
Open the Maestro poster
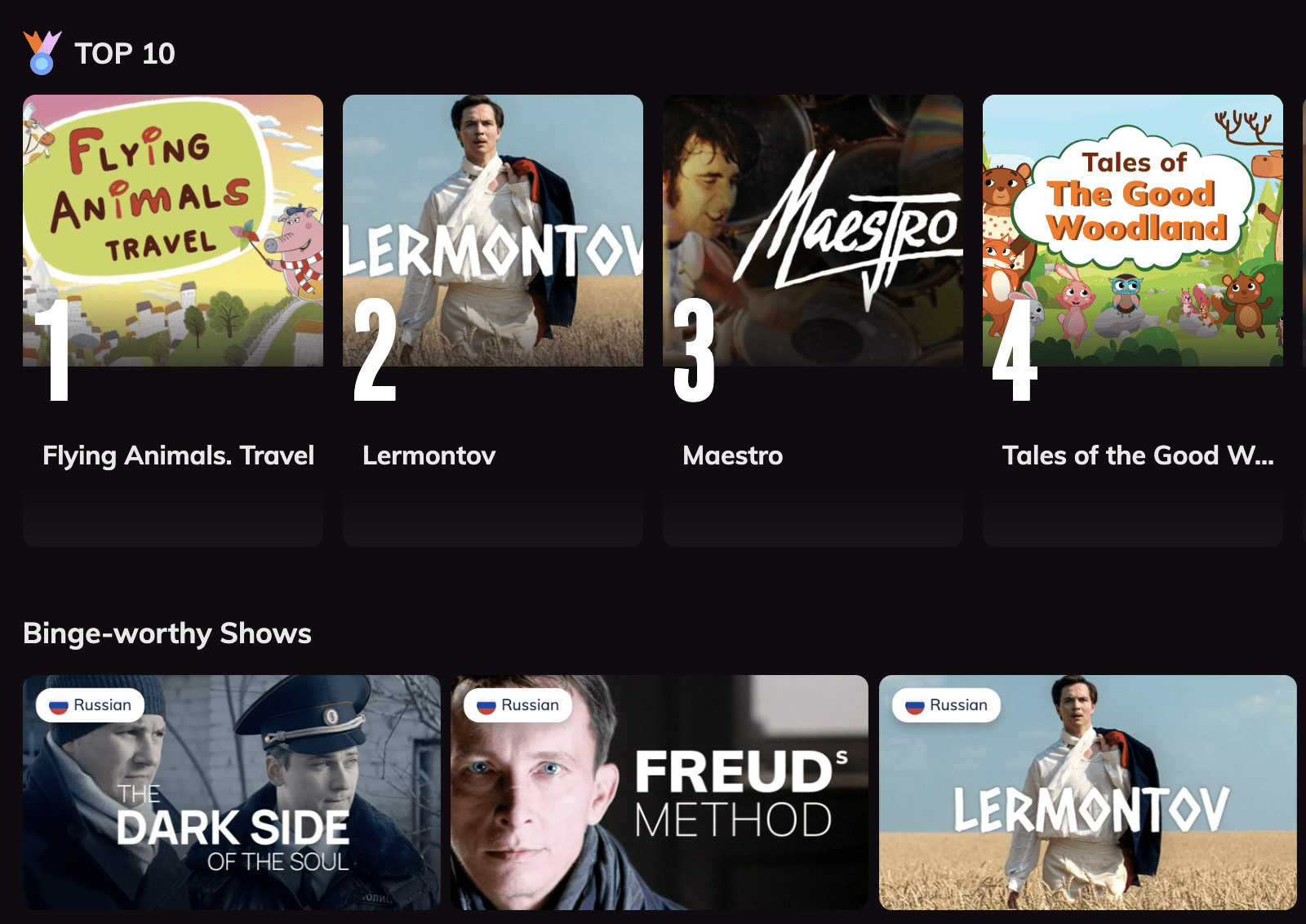tap(813, 230)
